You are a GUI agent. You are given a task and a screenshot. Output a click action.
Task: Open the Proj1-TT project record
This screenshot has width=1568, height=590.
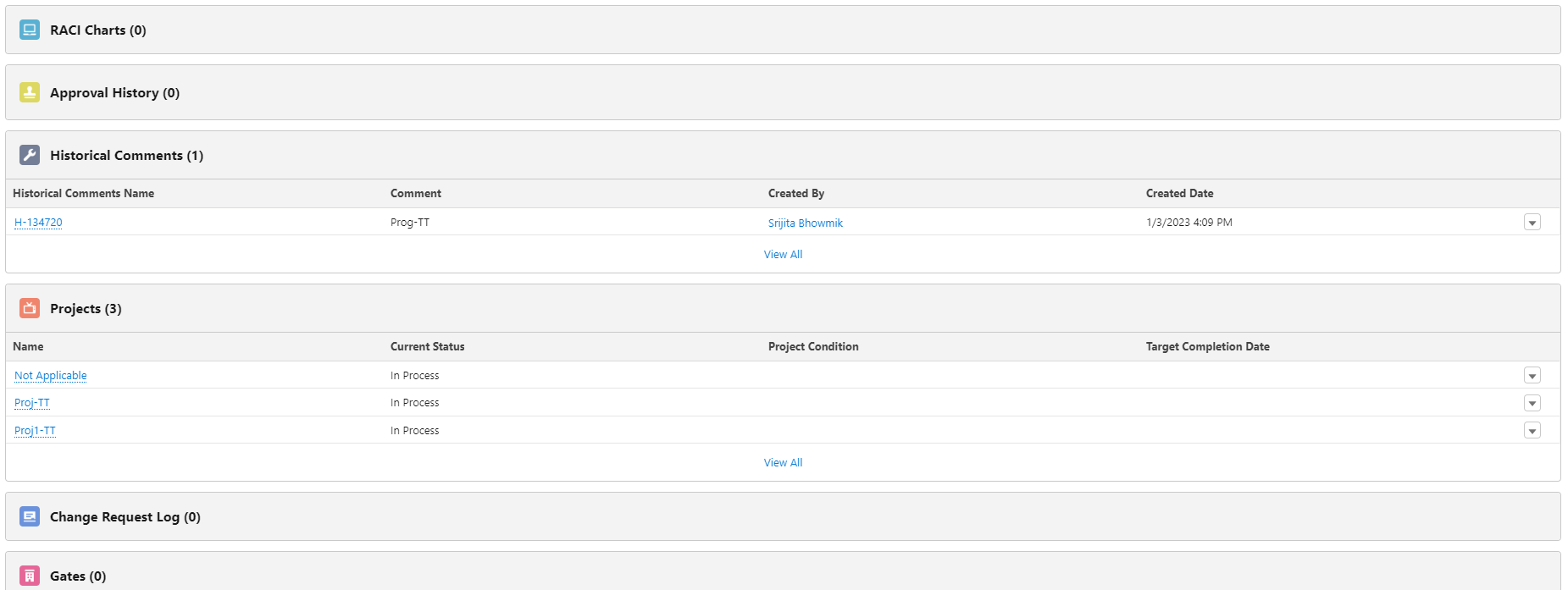[35, 431]
